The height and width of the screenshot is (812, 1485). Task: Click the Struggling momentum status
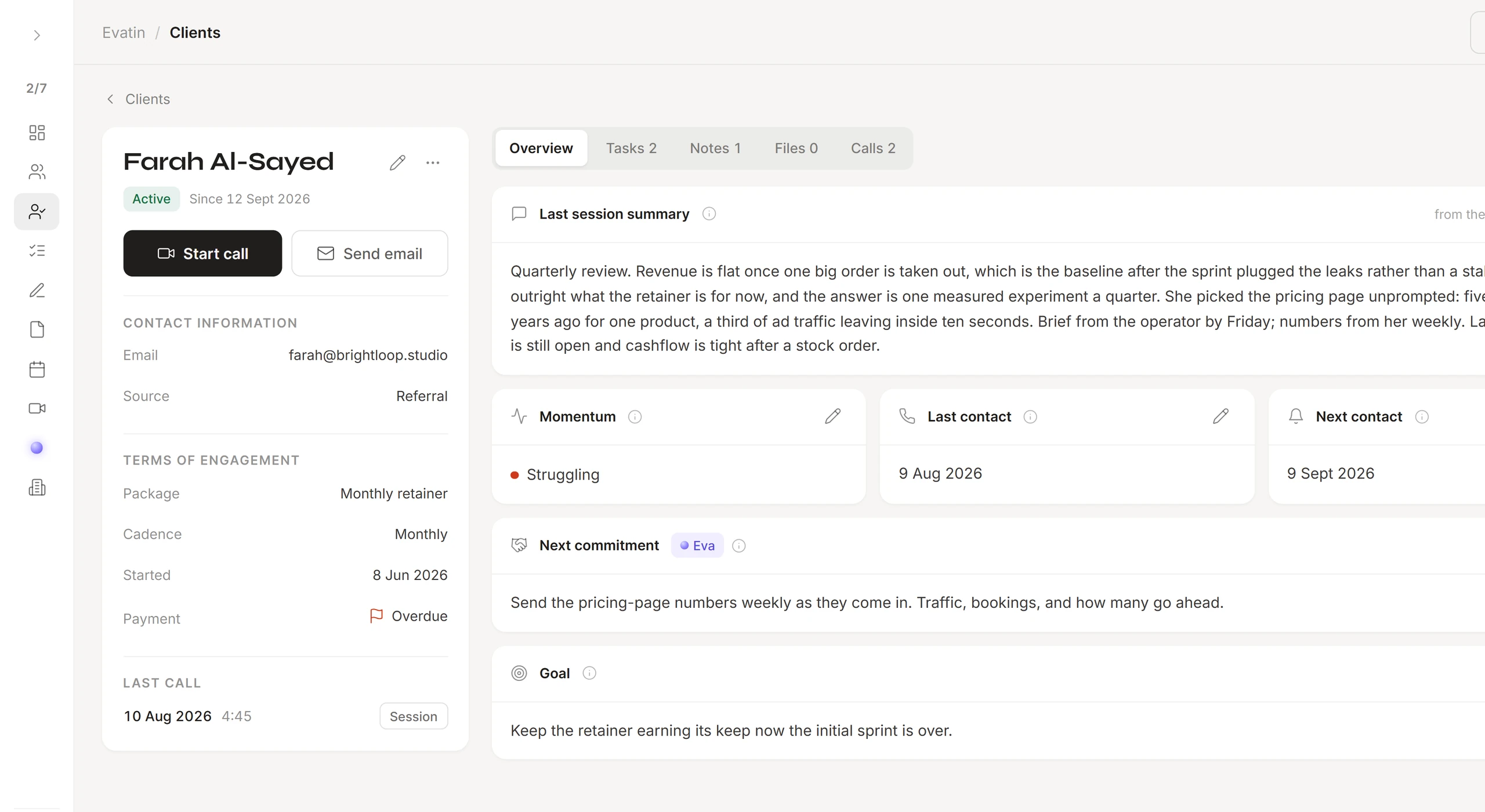[x=555, y=474]
